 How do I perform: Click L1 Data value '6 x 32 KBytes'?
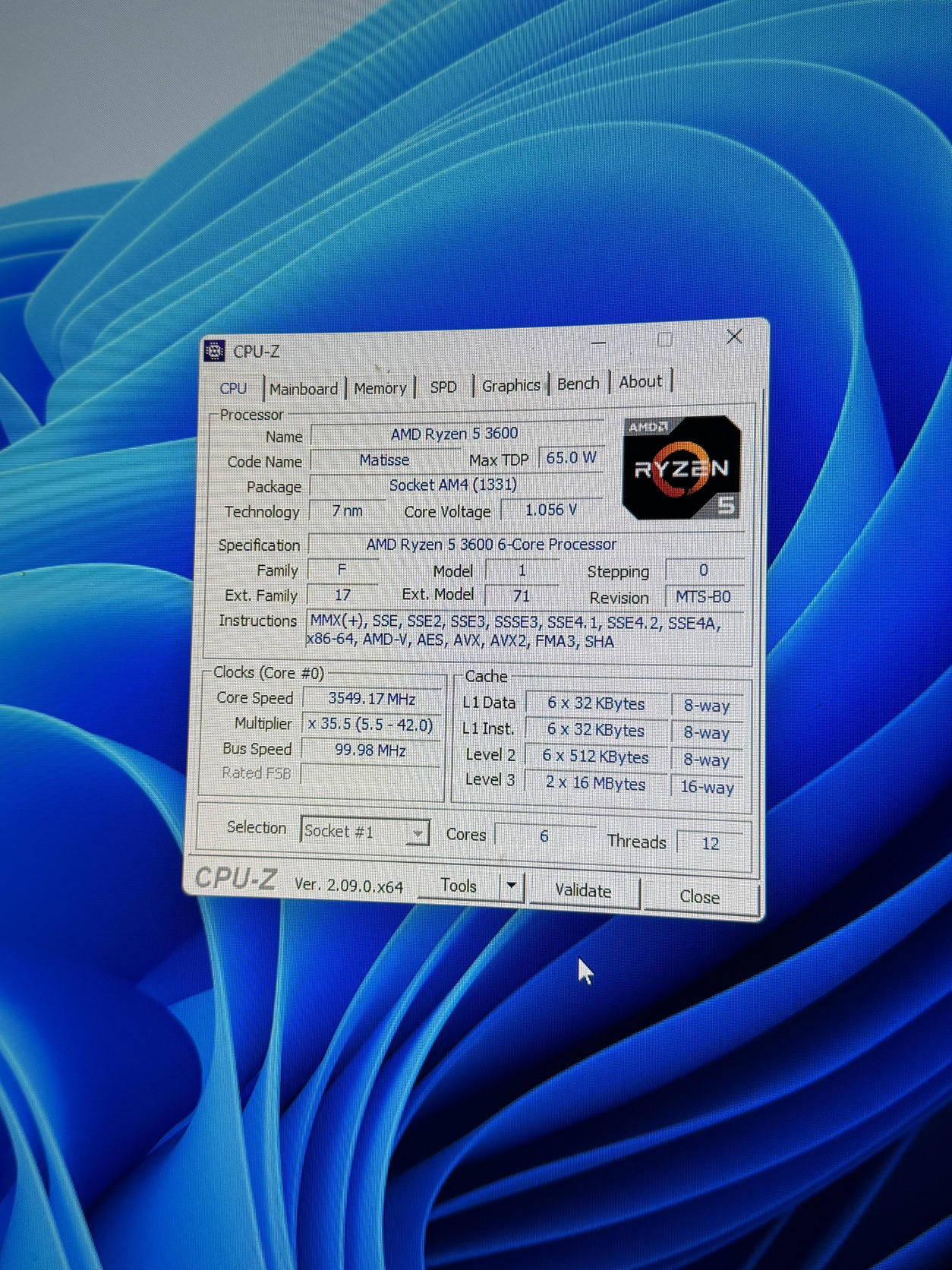tap(596, 704)
